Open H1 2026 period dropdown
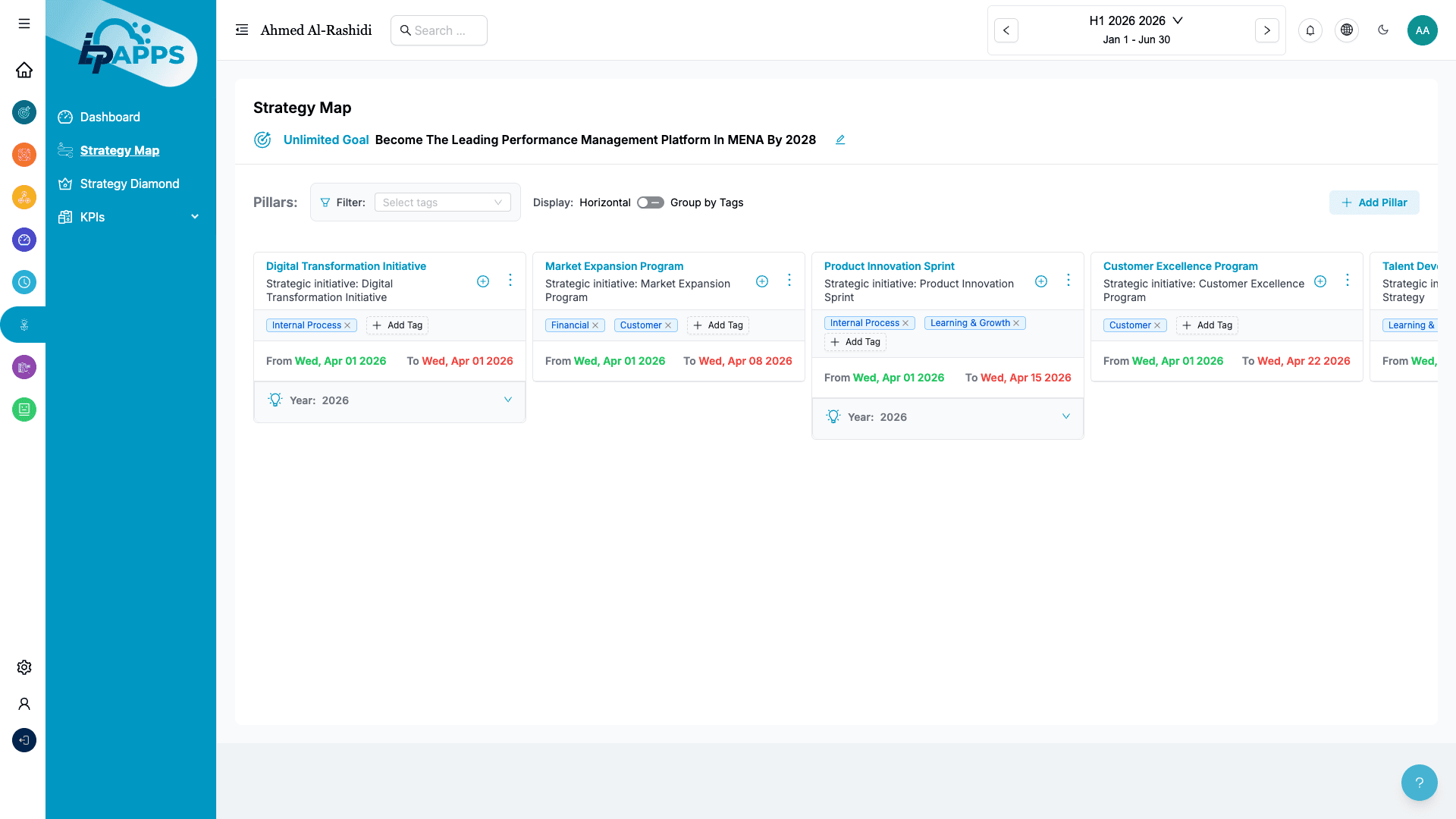This screenshot has width=1456, height=819. [x=1136, y=20]
